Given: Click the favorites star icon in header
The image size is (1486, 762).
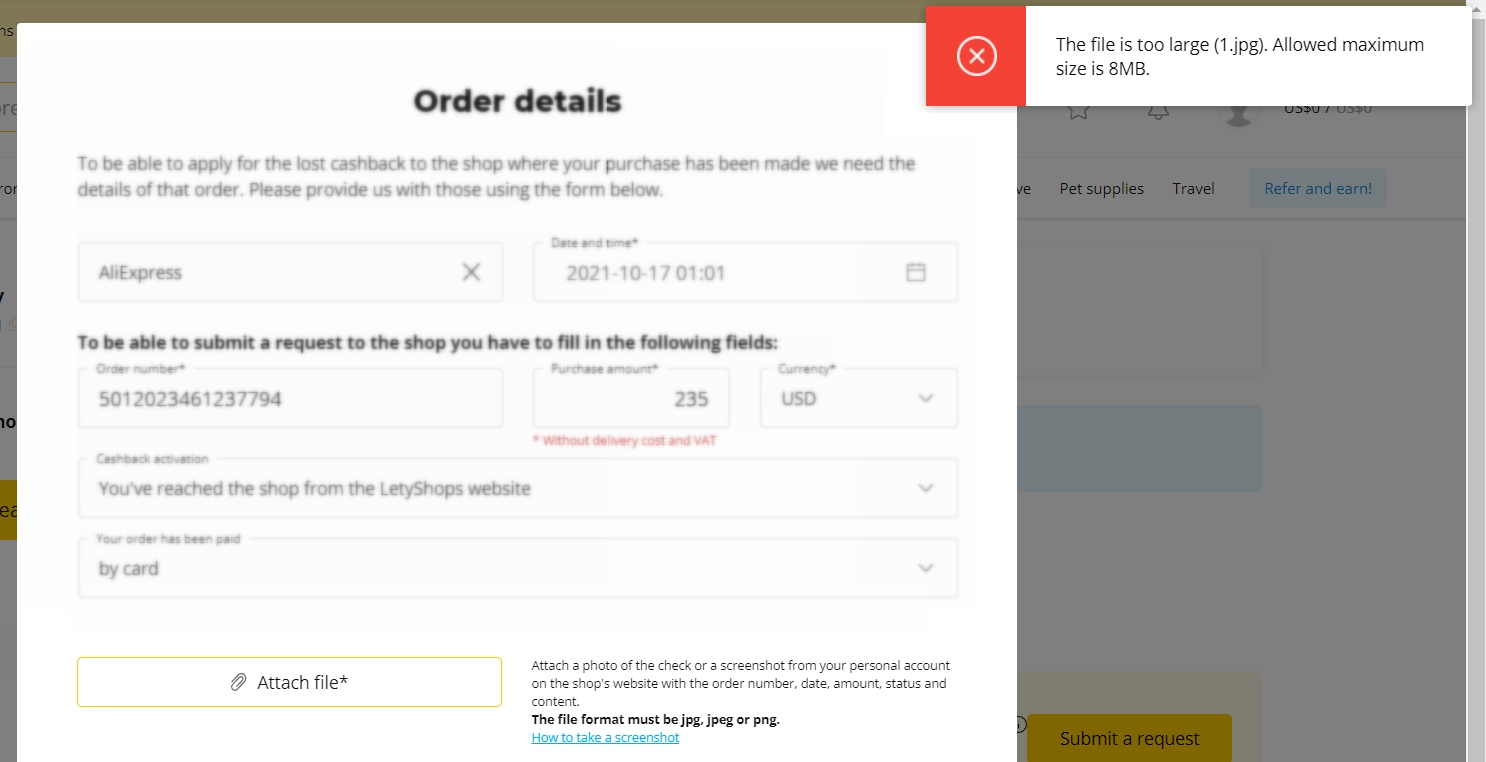Looking at the screenshot, I should (1078, 110).
